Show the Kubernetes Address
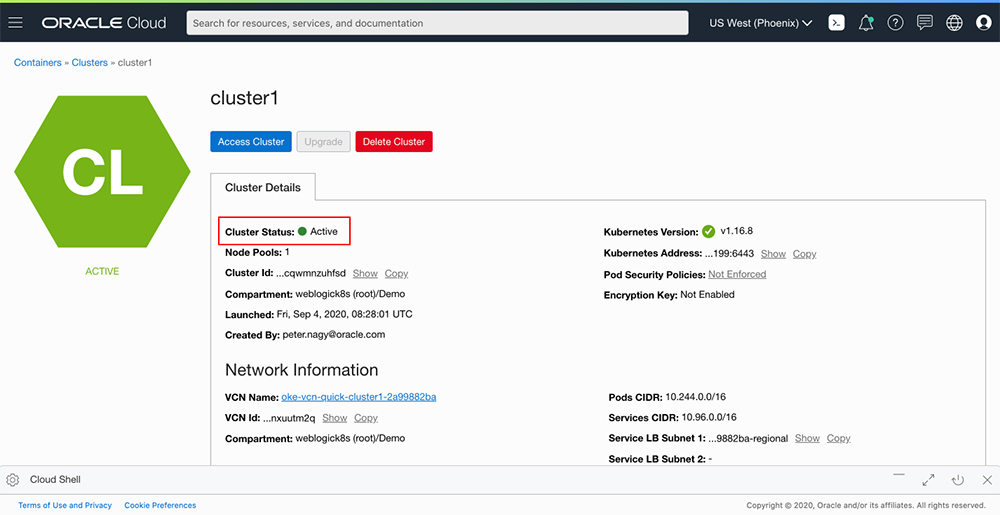1000x515 pixels. click(773, 254)
